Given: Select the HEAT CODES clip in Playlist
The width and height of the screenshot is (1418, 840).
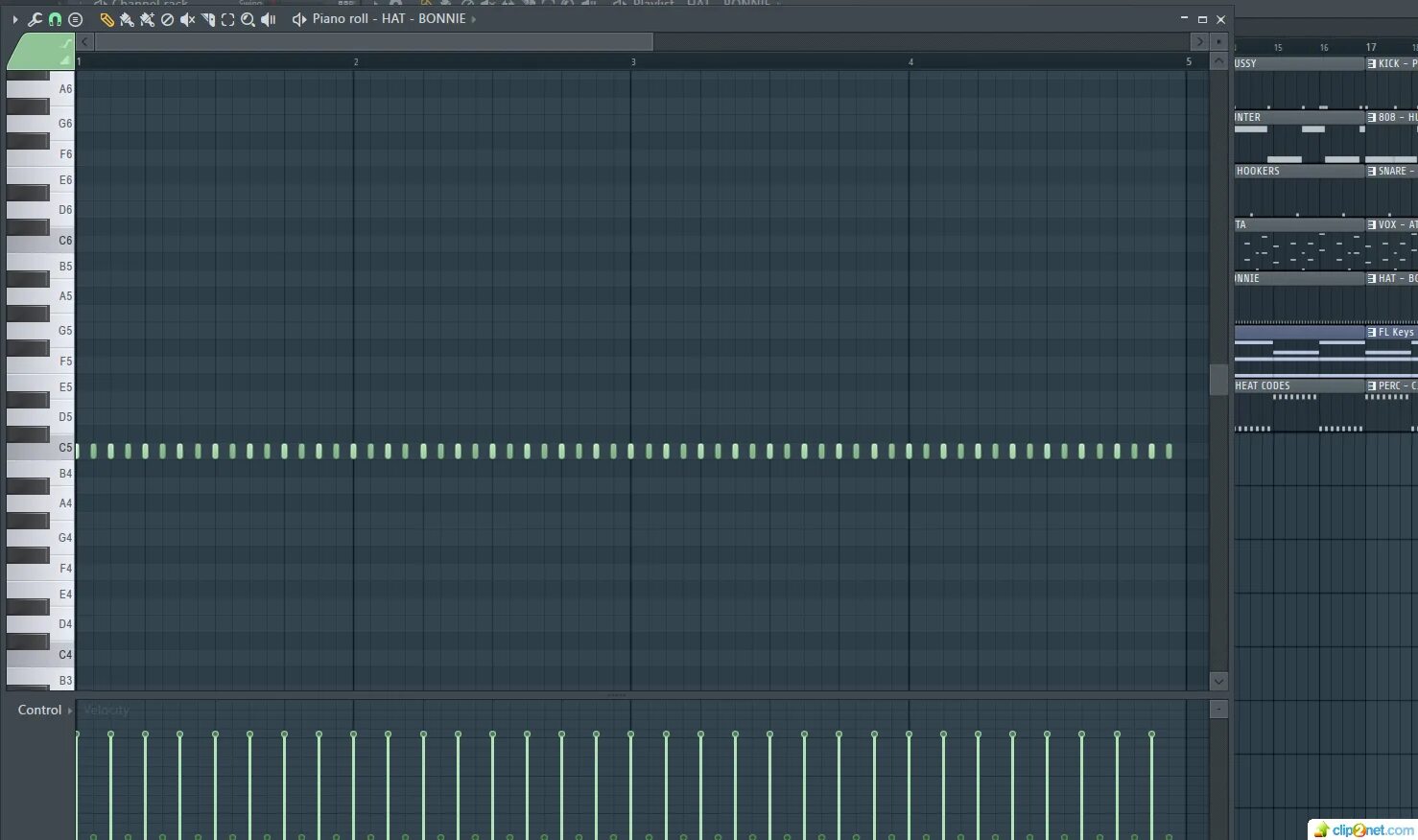Looking at the screenshot, I should coord(1300,385).
